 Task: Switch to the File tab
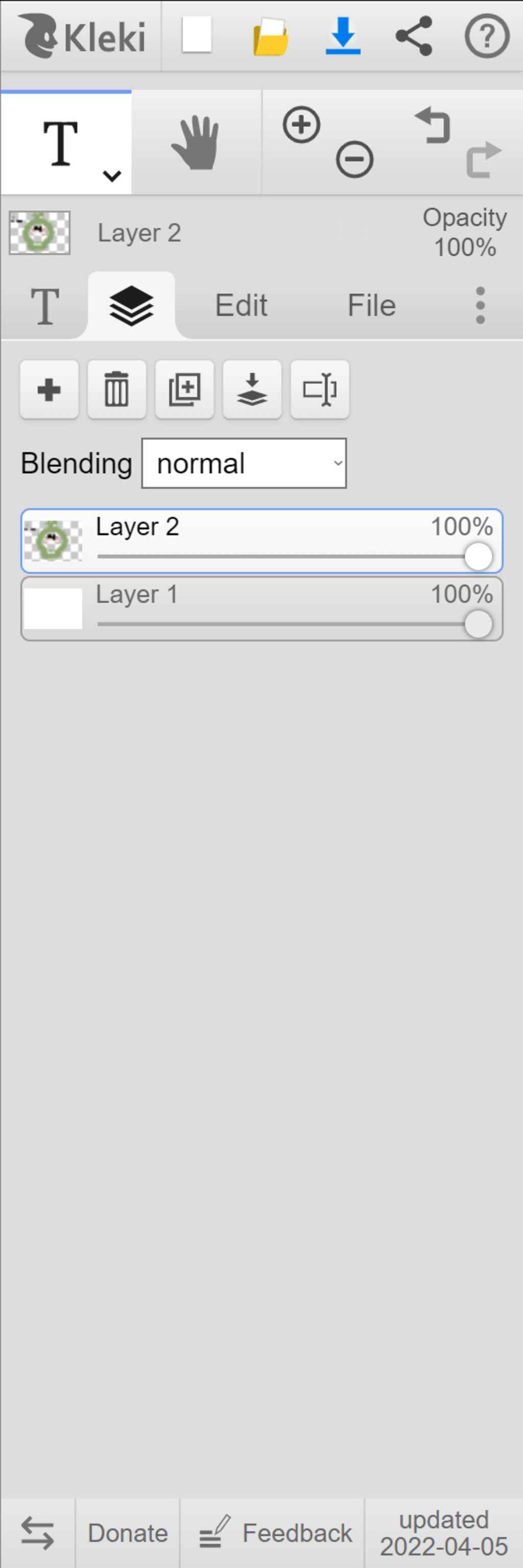[371, 306]
